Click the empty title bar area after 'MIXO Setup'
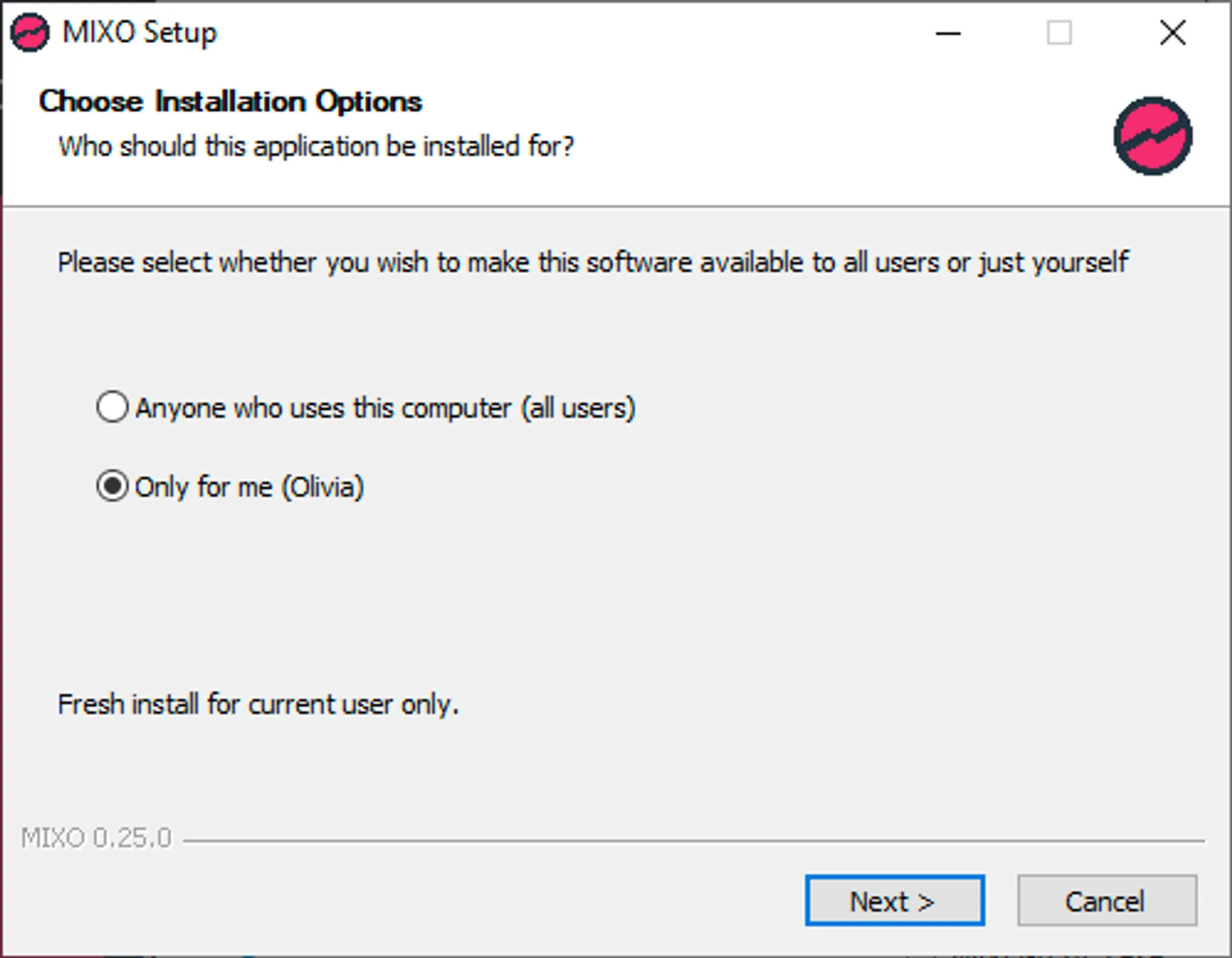The width and height of the screenshot is (1232, 958). coord(554,33)
